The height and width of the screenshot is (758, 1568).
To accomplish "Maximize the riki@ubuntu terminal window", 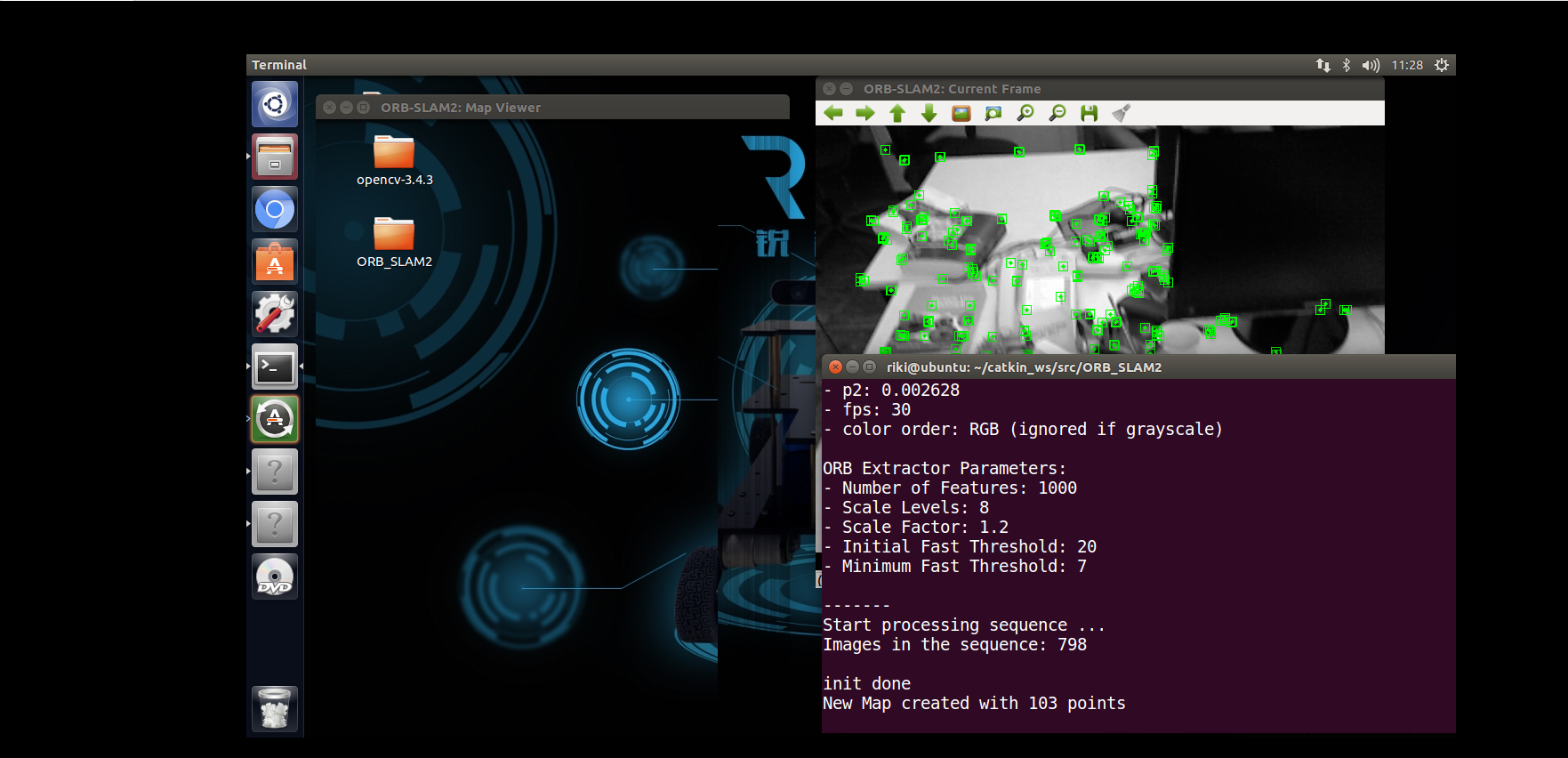I will [x=869, y=367].
